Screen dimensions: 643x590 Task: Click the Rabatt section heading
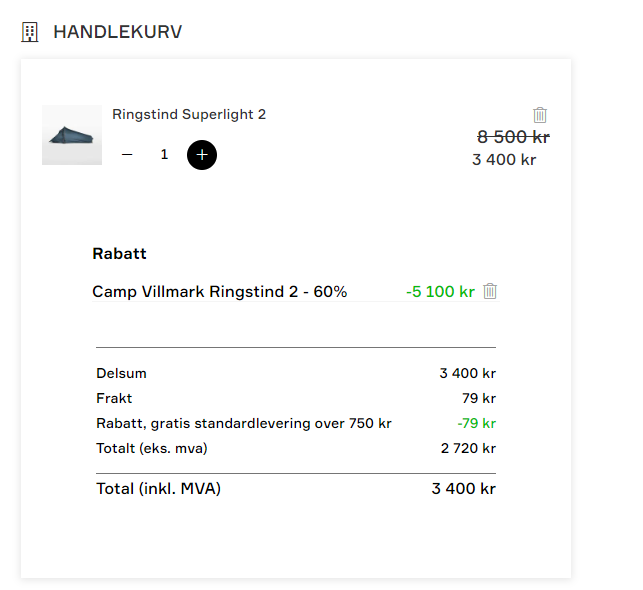[x=119, y=254]
